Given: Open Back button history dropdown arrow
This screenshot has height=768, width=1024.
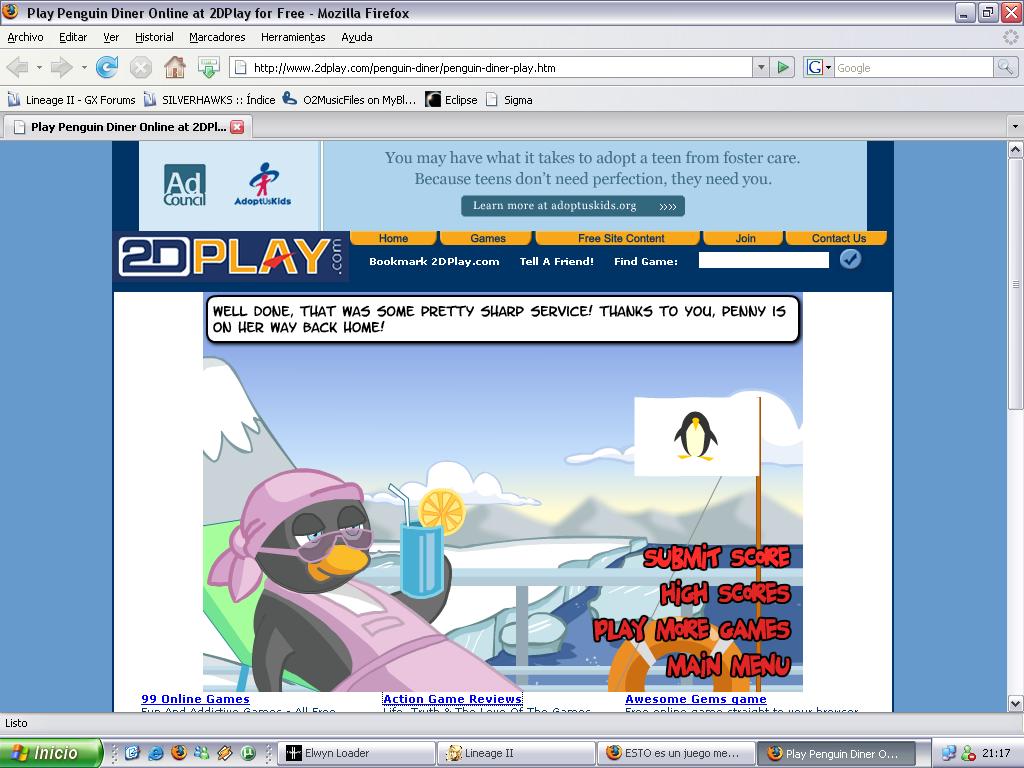Looking at the screenshot, I should [39, 67].
